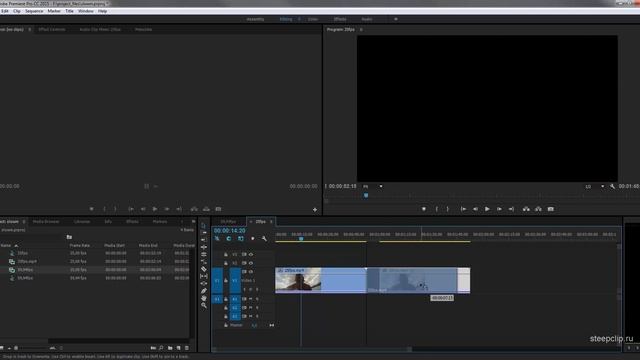Click the timeline timecode 00:00:14:20
Viewport: 640px width, 360px height.
pos(229,231)
